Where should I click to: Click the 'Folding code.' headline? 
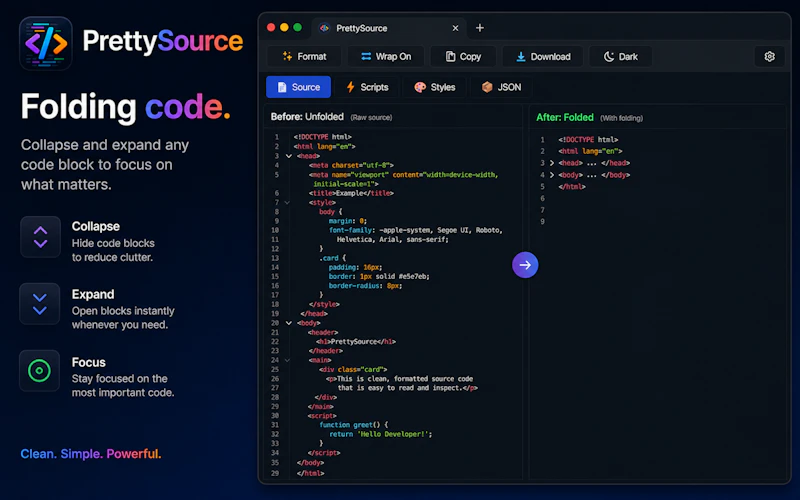[126, 107]
